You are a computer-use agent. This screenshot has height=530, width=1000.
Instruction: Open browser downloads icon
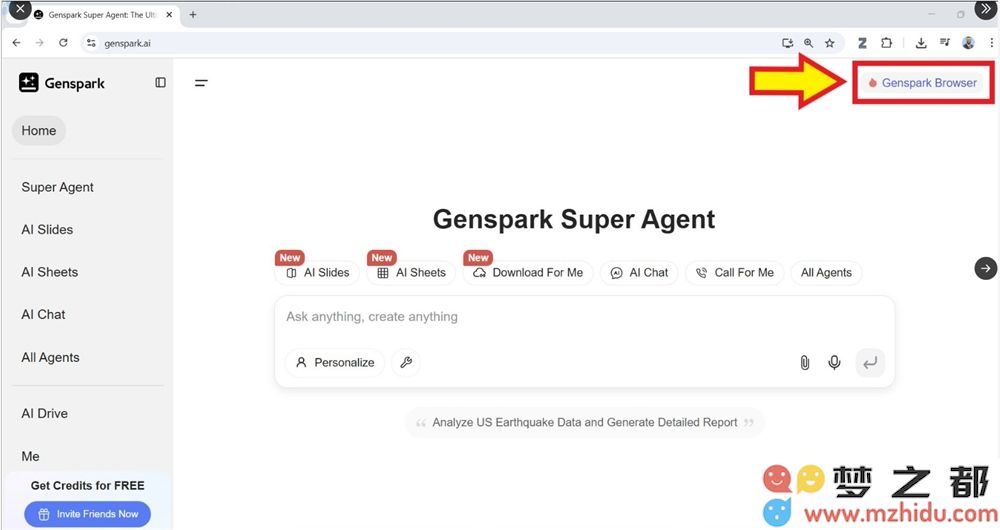921,43
